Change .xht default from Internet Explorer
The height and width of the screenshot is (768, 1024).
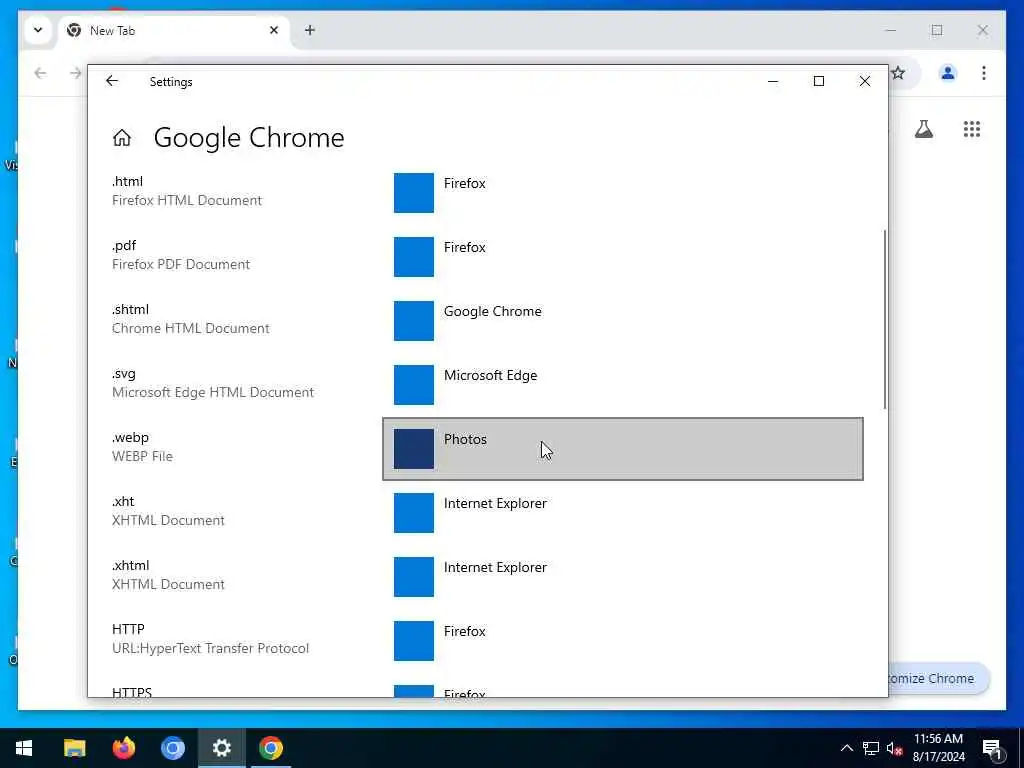623,513
